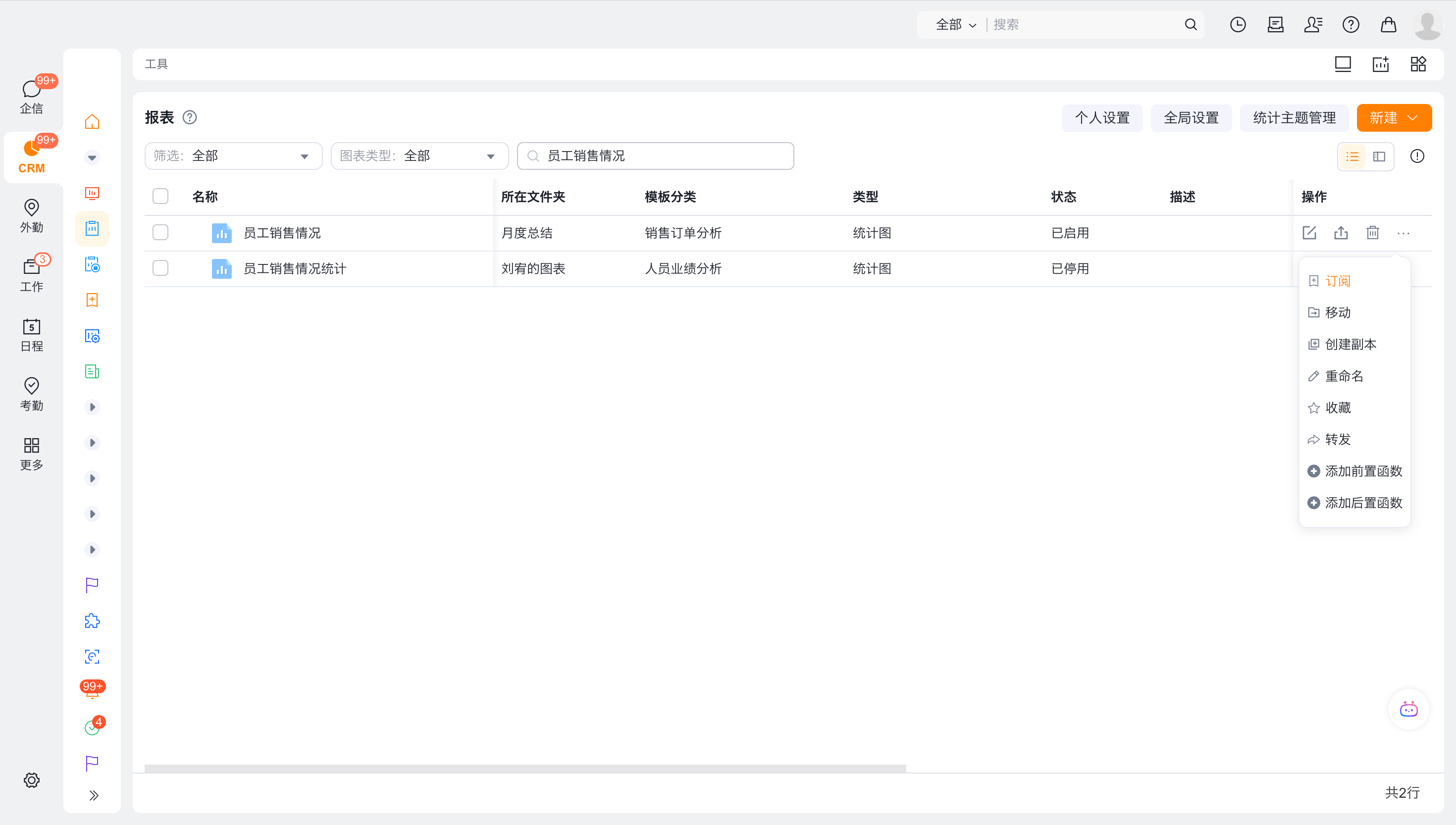The width and height of the screenshot is (1456, 825).
Task: Toggle the select-all checkbox in table header
Action: pos(160,197)
